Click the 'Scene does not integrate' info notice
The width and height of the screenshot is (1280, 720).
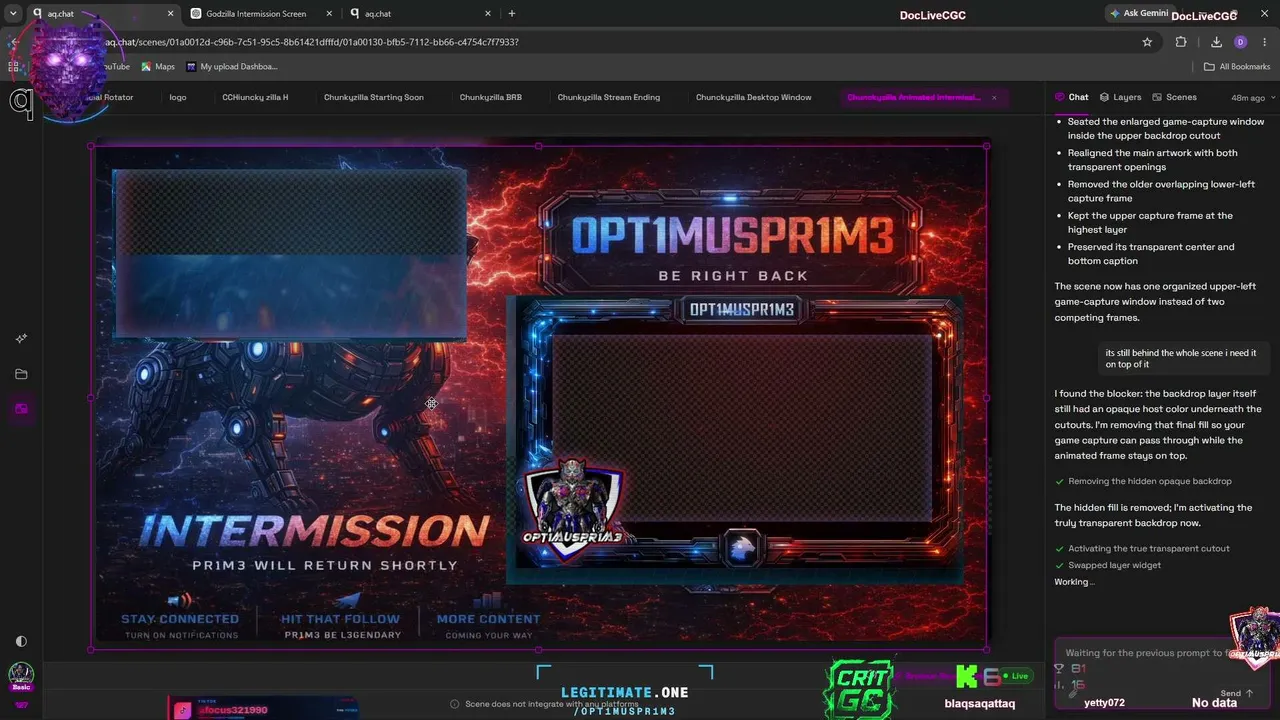point(545,704)
